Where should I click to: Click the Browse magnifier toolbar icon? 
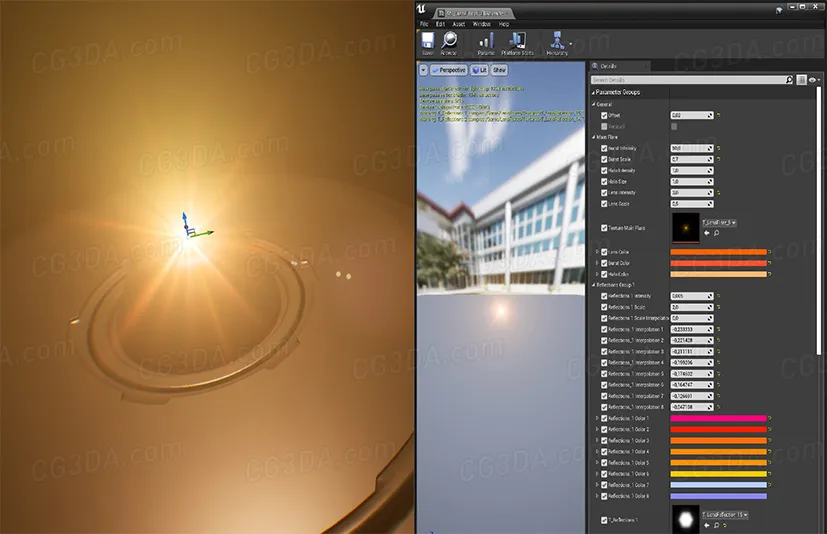pyautogui.click(x=449, y=43)
